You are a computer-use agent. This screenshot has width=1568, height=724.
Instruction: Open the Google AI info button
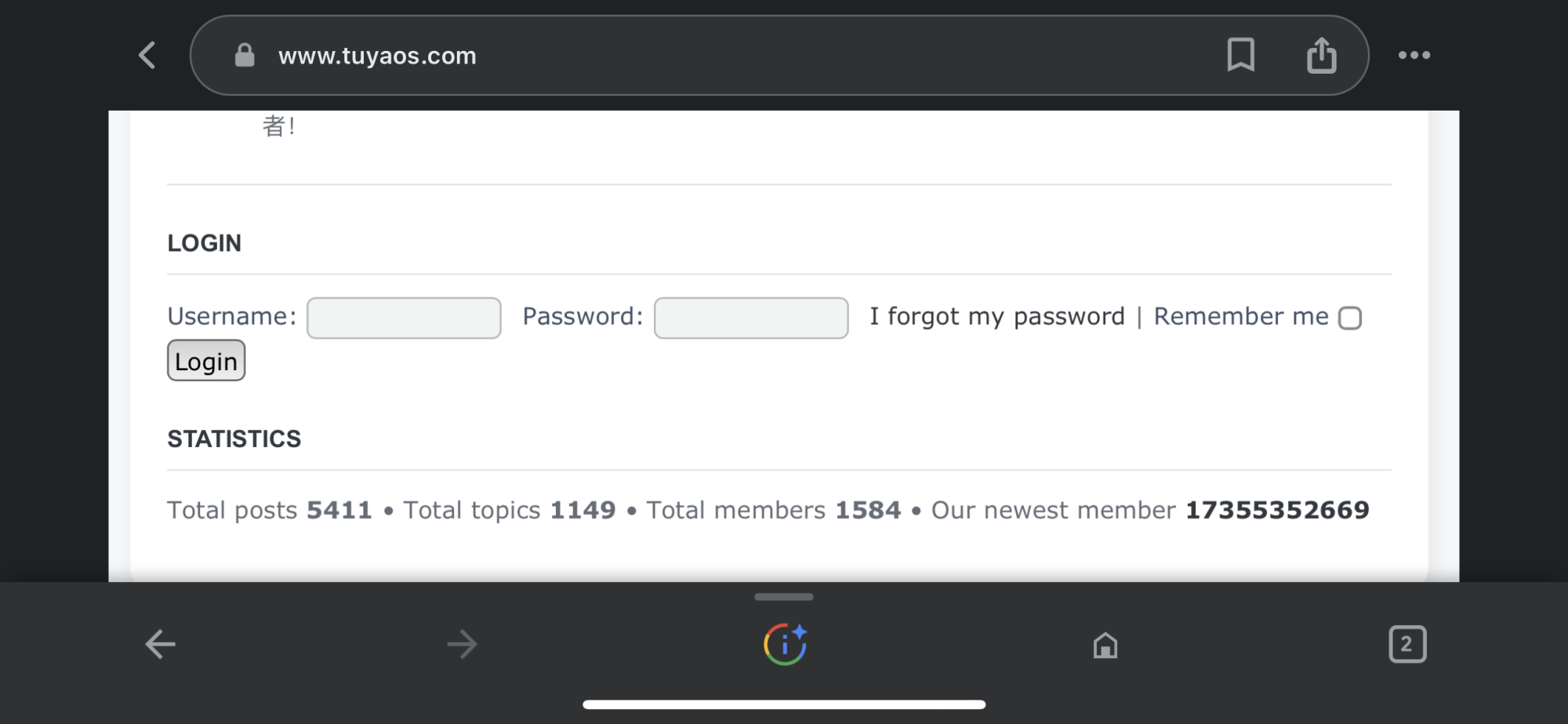[785, 645]
